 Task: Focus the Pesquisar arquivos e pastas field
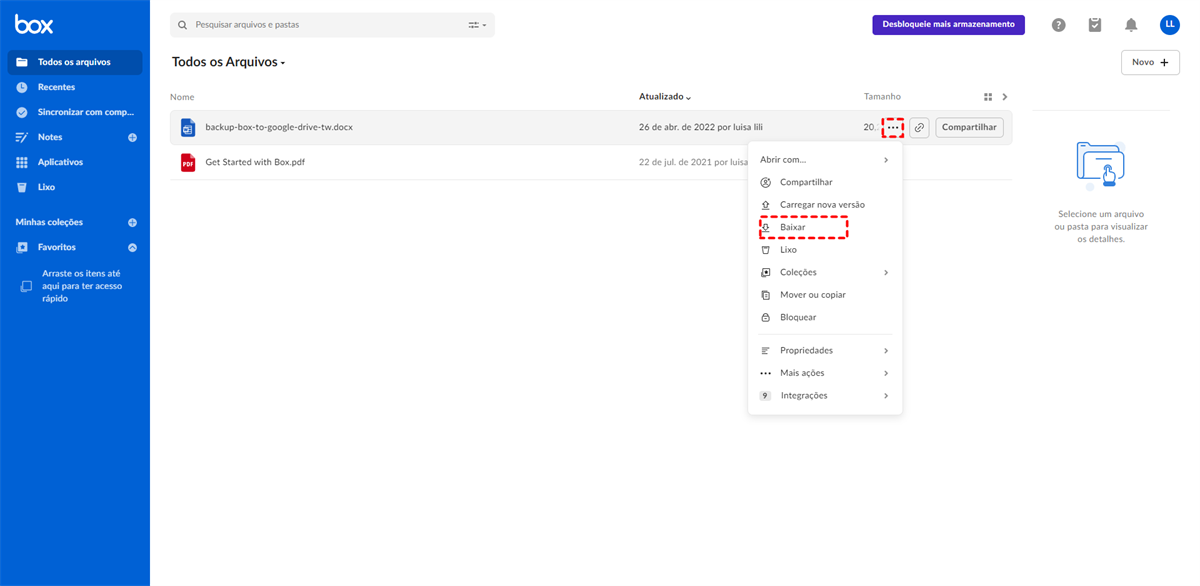[320, 25]
